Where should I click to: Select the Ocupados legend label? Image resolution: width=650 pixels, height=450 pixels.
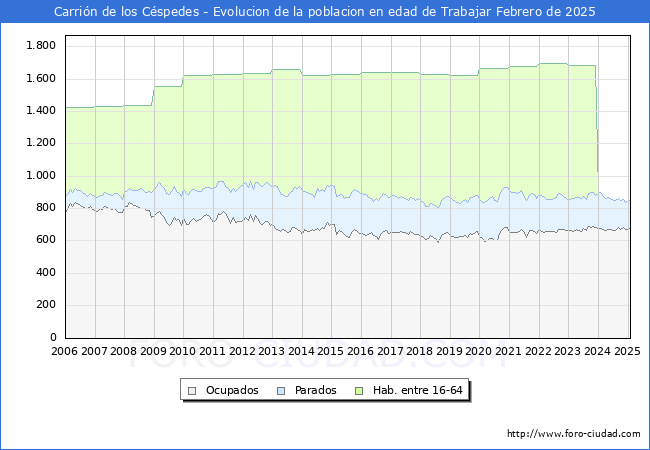[x=232, y=390]
